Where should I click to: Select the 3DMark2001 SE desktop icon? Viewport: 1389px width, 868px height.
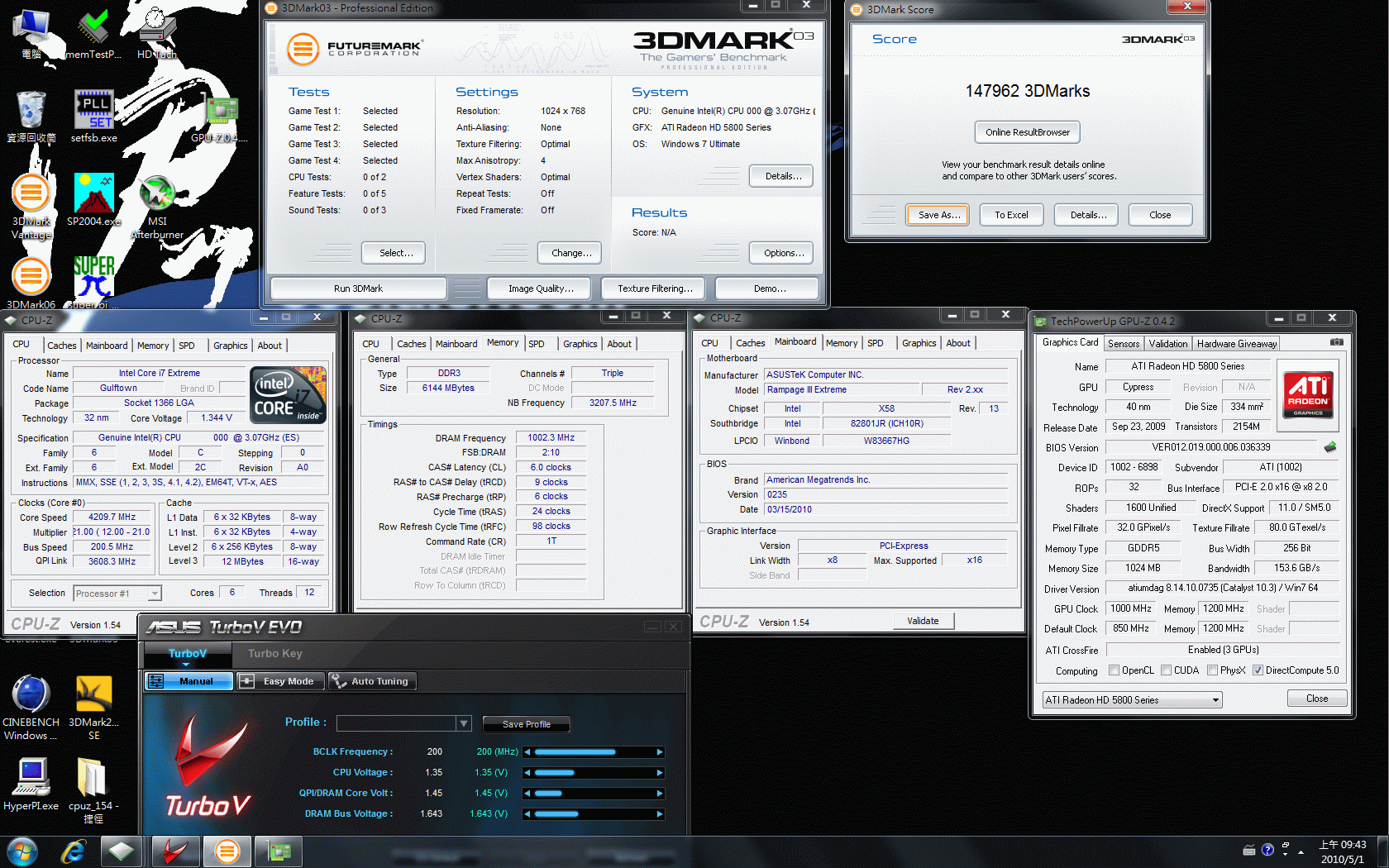tap(93, 708)
